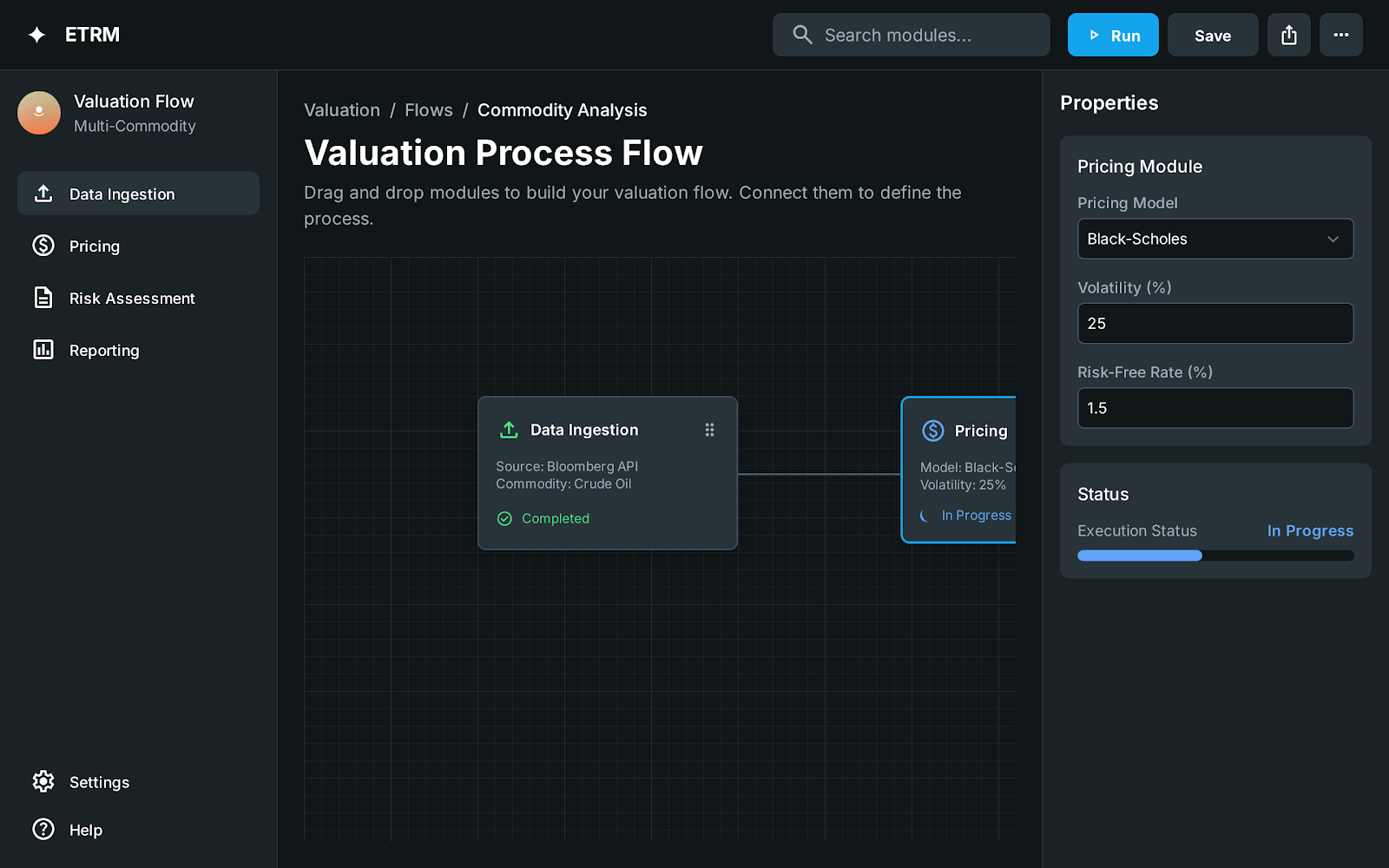
Task: Click the green Completed checkmark icon
Action: [504, 518]
